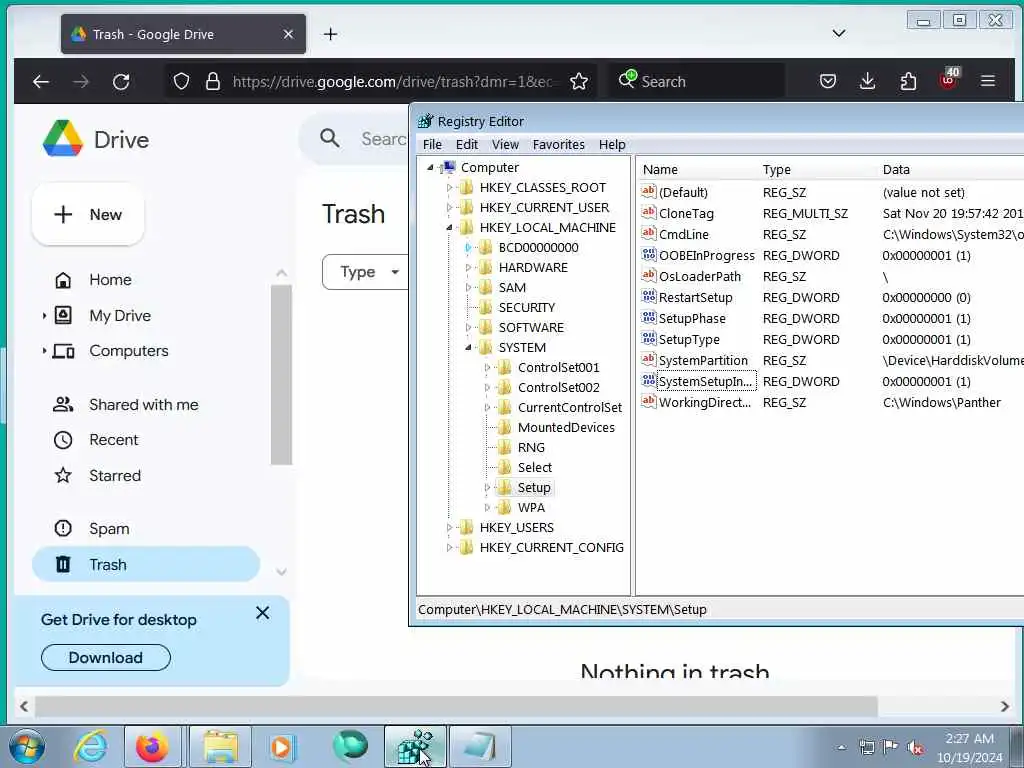Image resolution: width=1024 pixels, height=768 pixels.
Task: Click the Save to Pocket icon
Action: coord(827,81)
